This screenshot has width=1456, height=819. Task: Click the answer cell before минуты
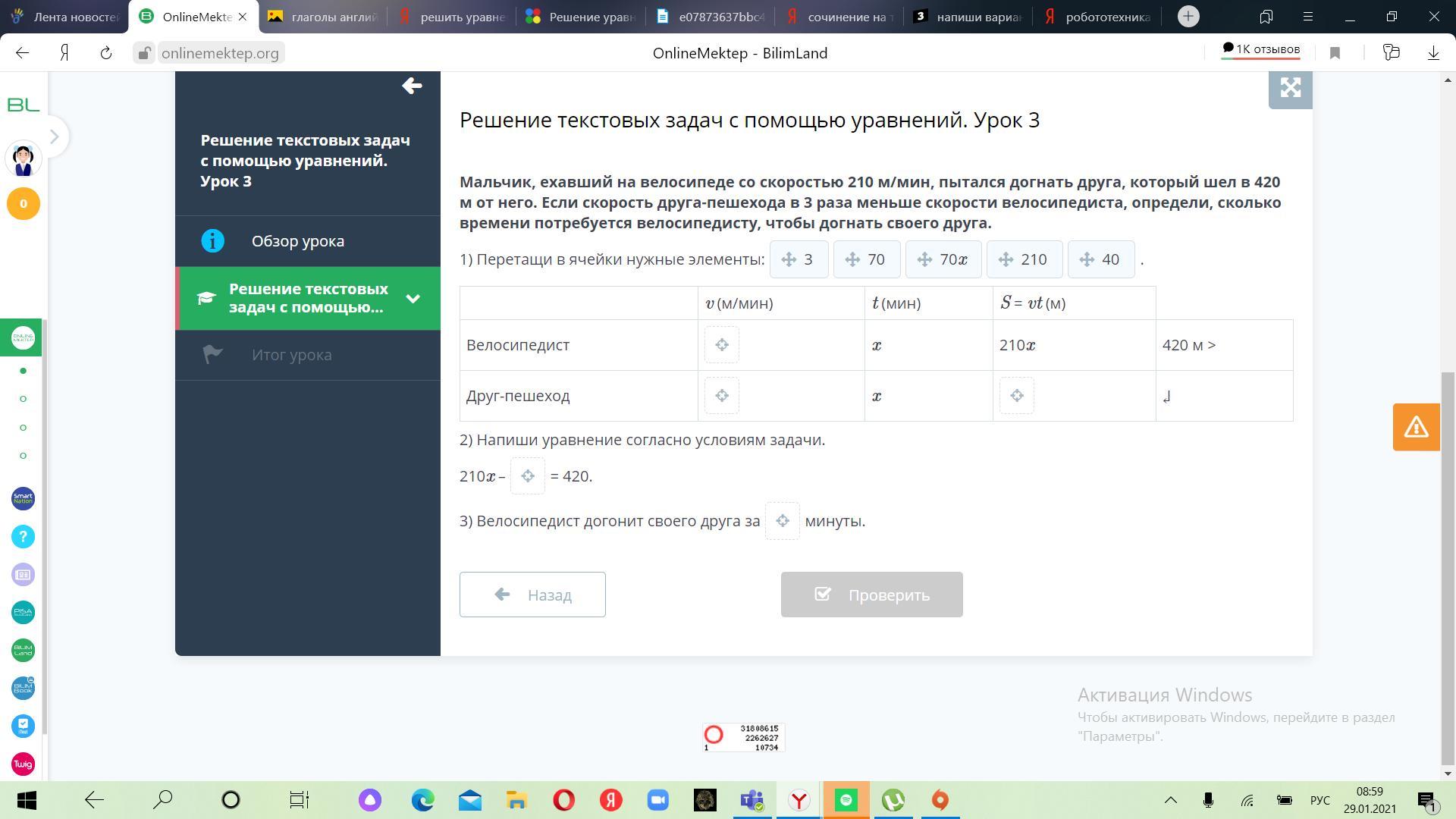(x=782, y=521)
